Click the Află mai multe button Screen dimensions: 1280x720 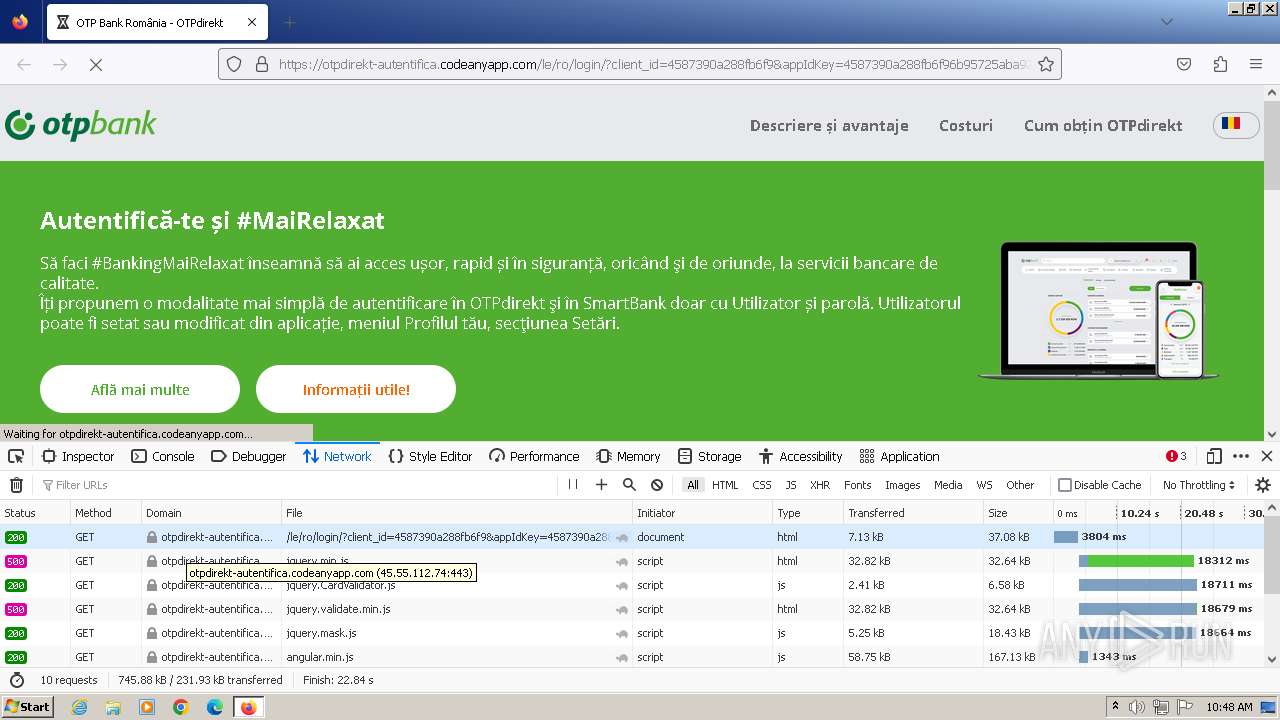point(140,389)
